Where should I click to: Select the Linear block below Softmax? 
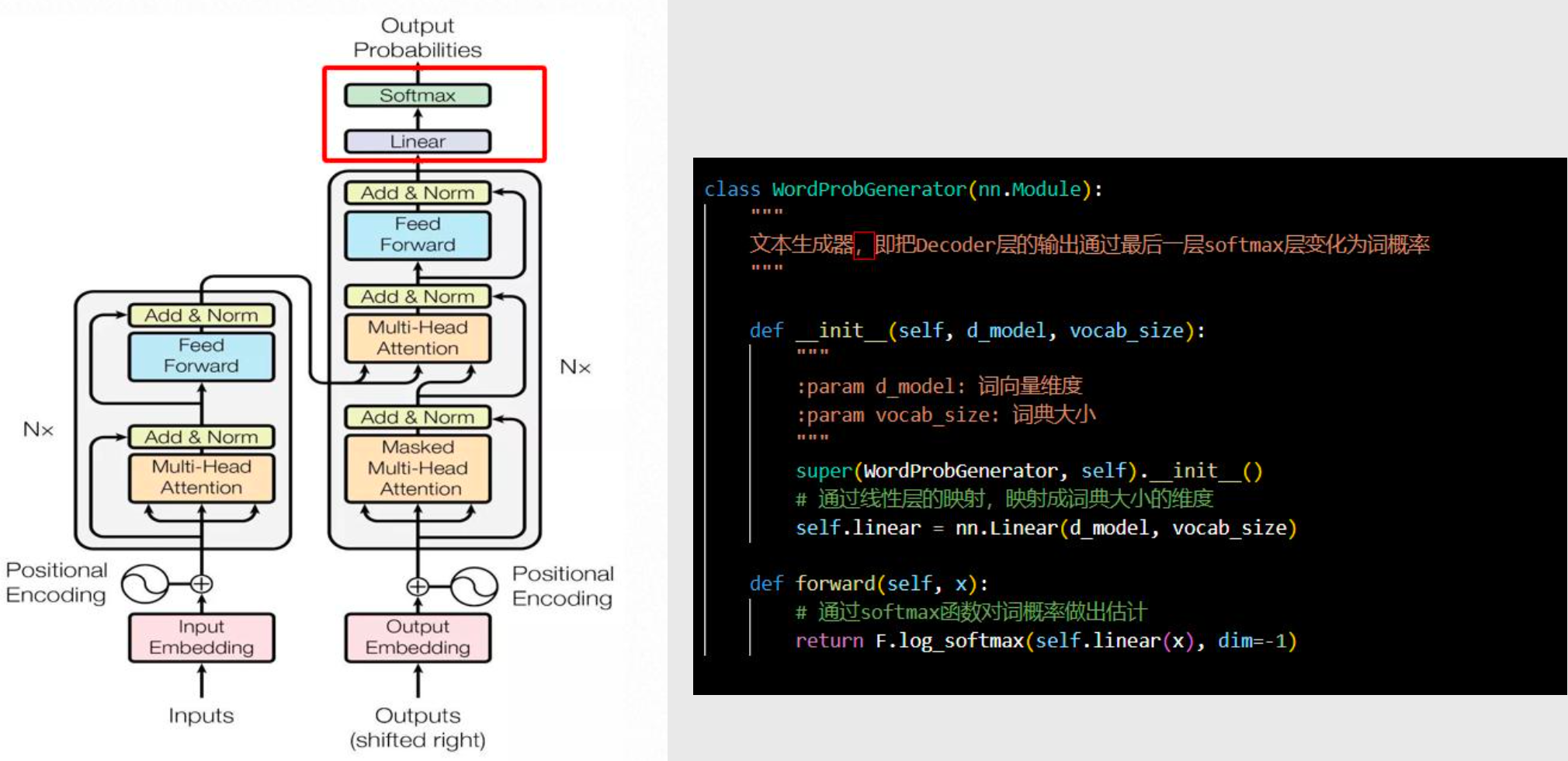point(418,141)
